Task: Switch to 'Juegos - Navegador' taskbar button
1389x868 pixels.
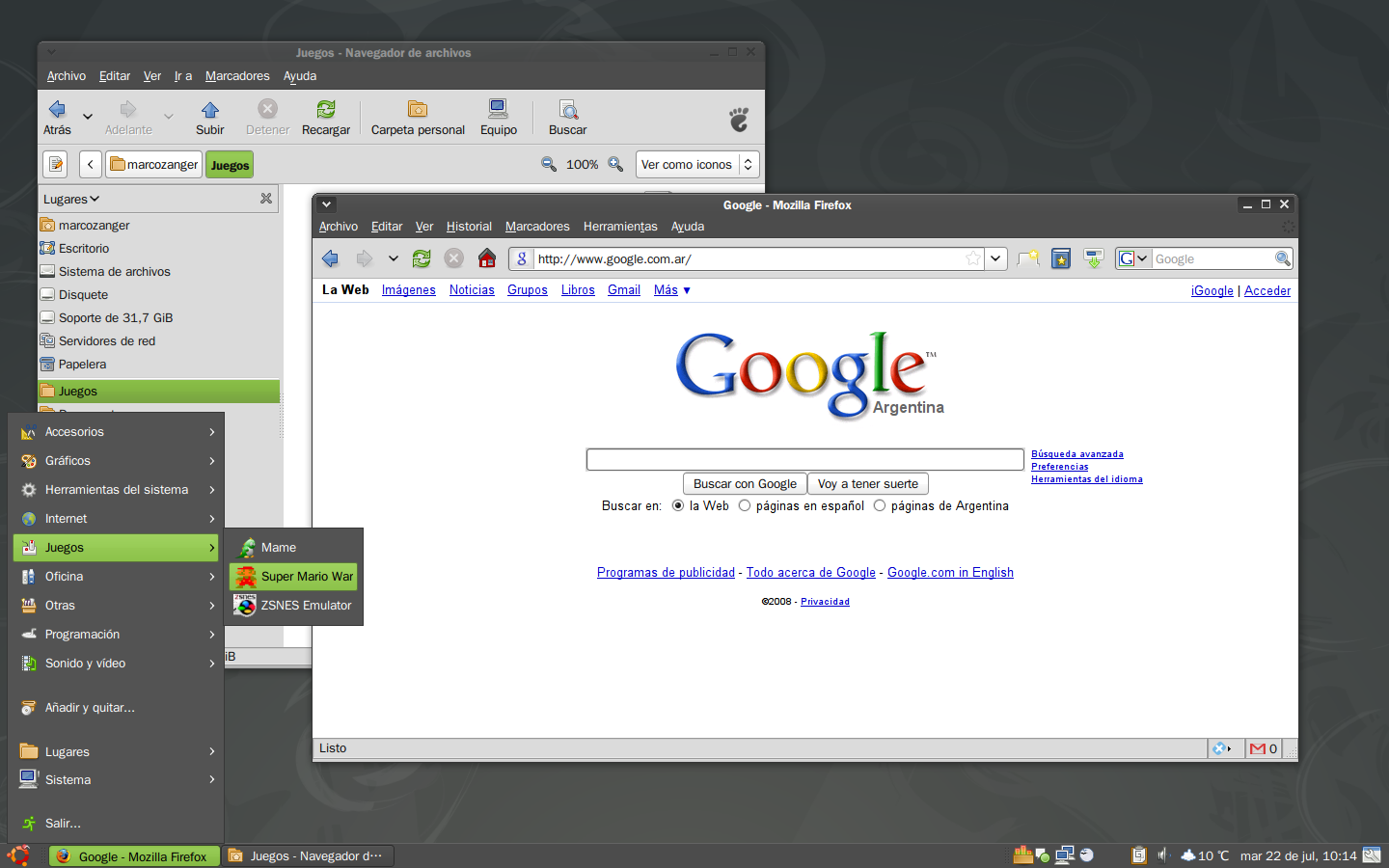Action: [x=309, y=855]
